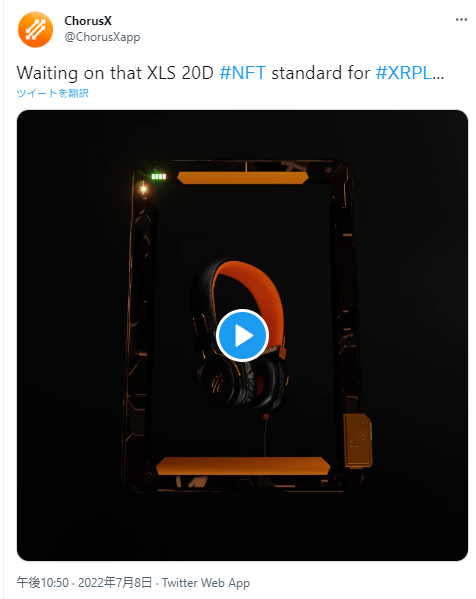Viewport: 476px width, 599px height.
Task: Click the tweet text 'Waiting on that XLS 20D'
Action: coord(115,73)
